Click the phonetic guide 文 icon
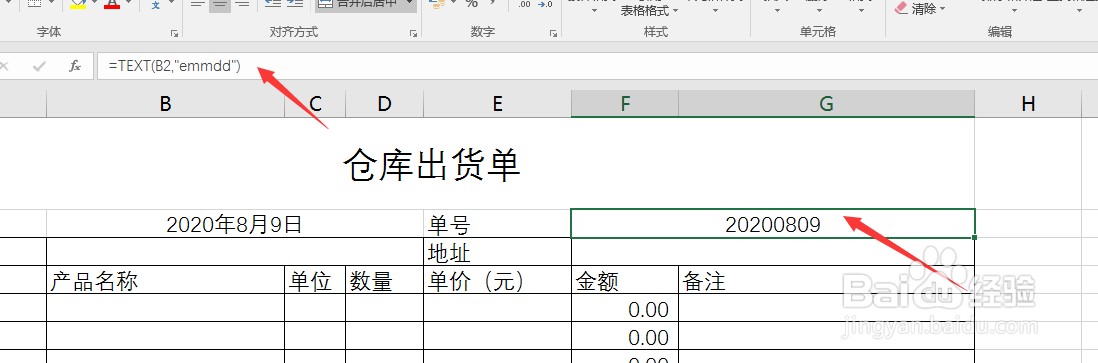This screenshot has height=363, width=1098. 155,4
